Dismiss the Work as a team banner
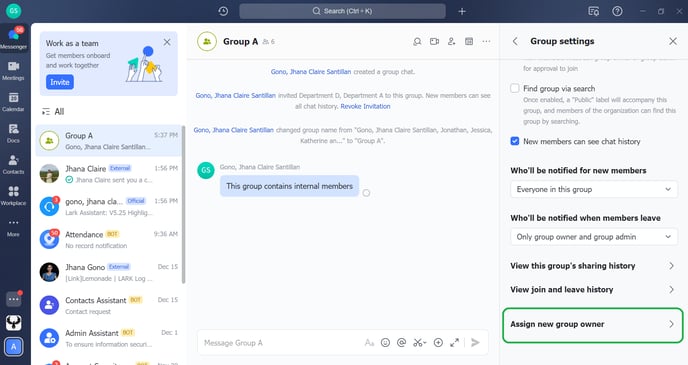688x365 pixels. (x=167, y=42)
